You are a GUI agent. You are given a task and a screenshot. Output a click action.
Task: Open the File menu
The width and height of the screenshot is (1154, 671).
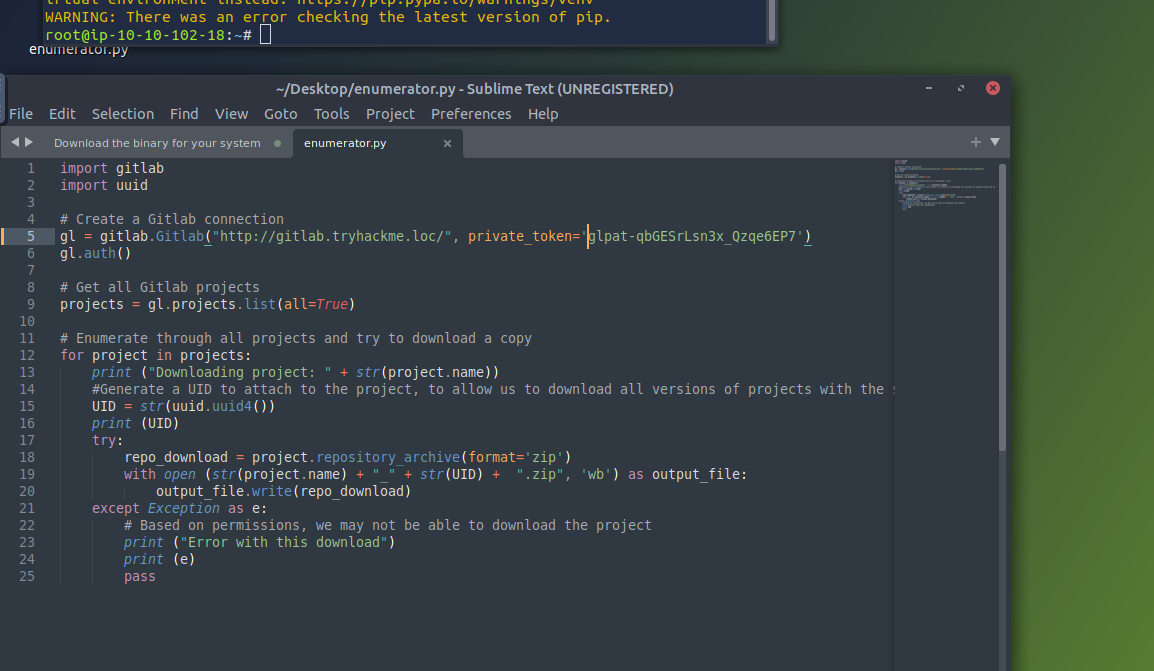click(x=21, y=114)
